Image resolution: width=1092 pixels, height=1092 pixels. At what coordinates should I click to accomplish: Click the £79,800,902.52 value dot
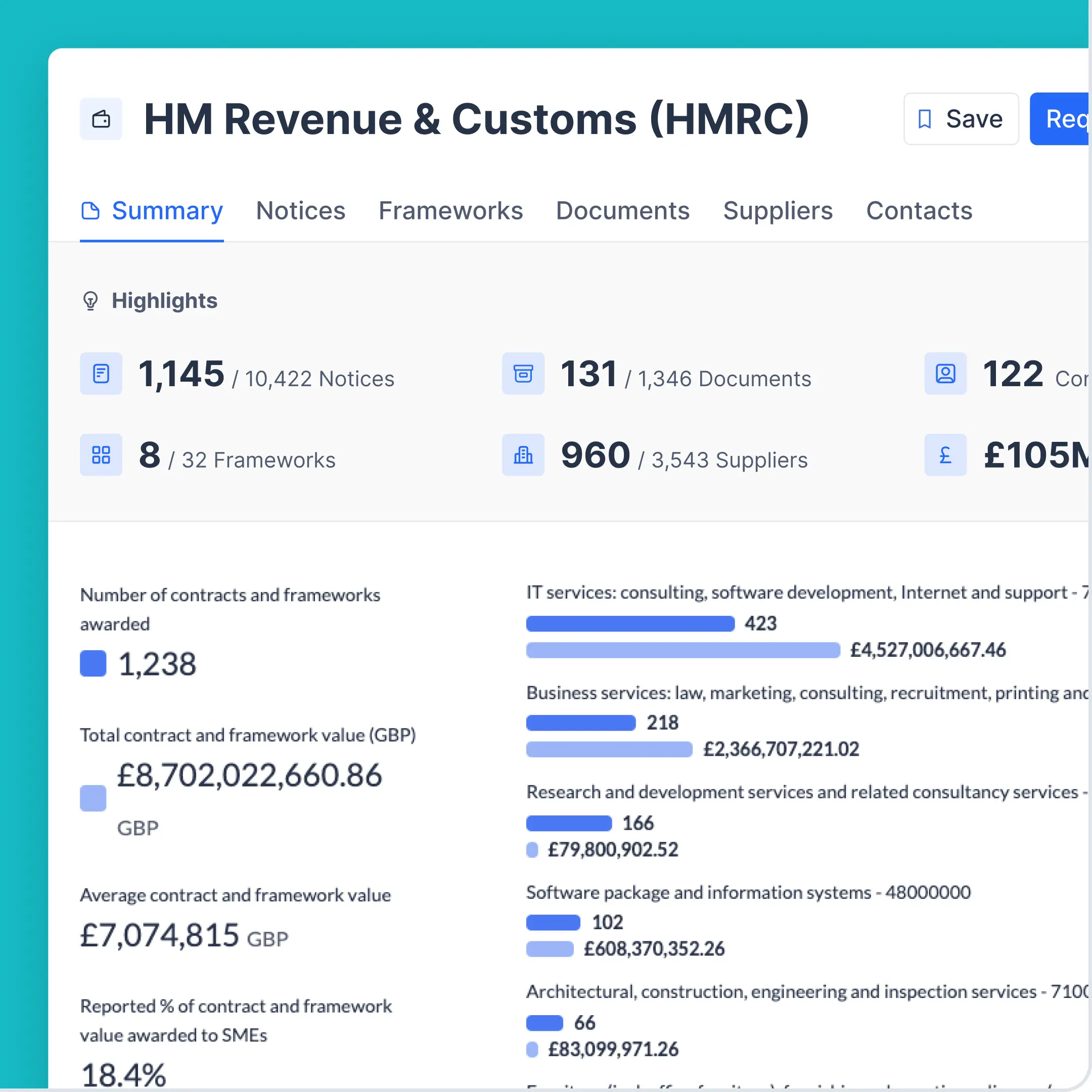[532, 850]
